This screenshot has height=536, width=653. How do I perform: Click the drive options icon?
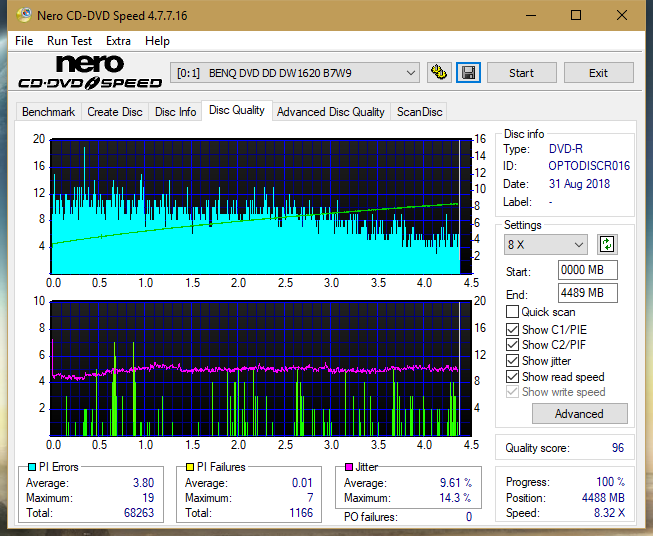click(x=439, y=73)
